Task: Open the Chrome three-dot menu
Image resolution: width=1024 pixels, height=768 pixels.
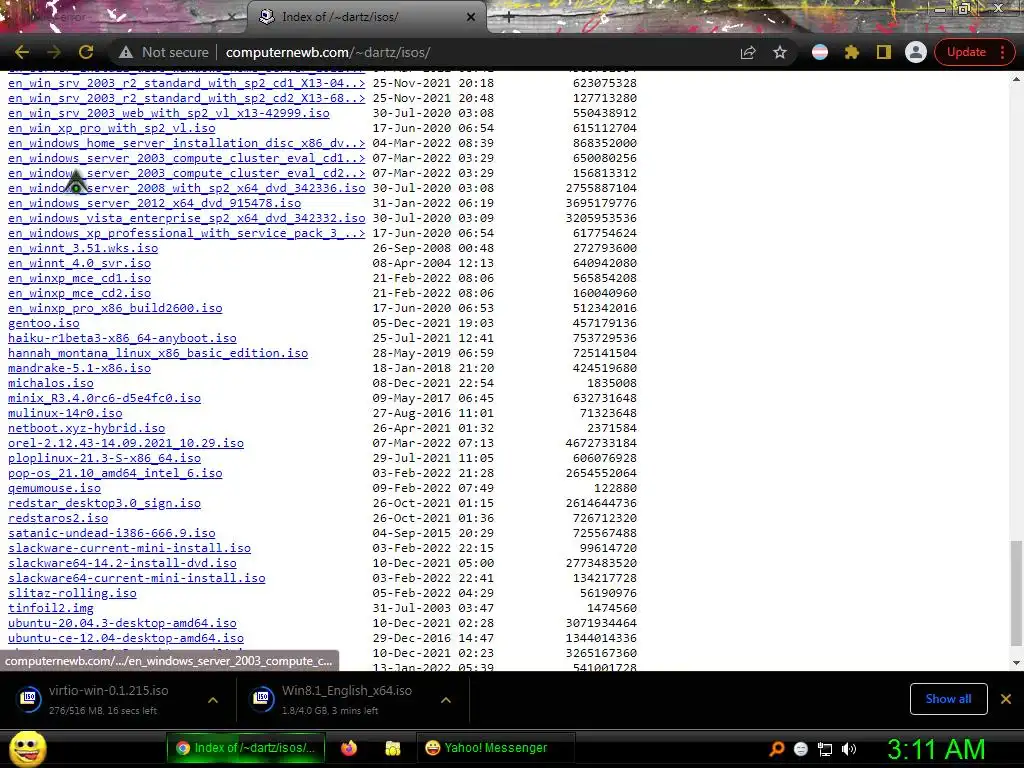Action: (1003, 52)
